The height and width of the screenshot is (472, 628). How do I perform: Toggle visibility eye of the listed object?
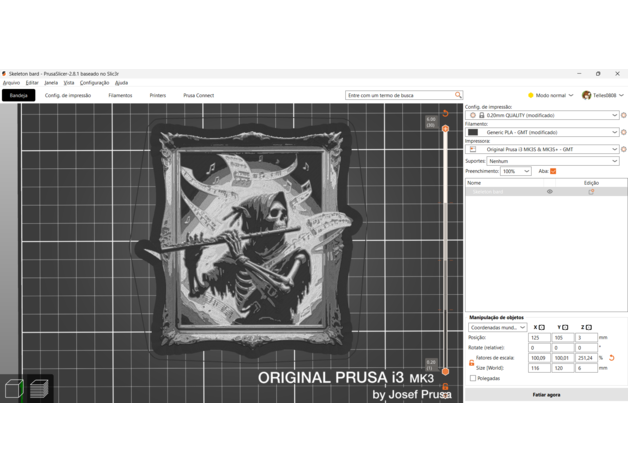tap(549, 191)
